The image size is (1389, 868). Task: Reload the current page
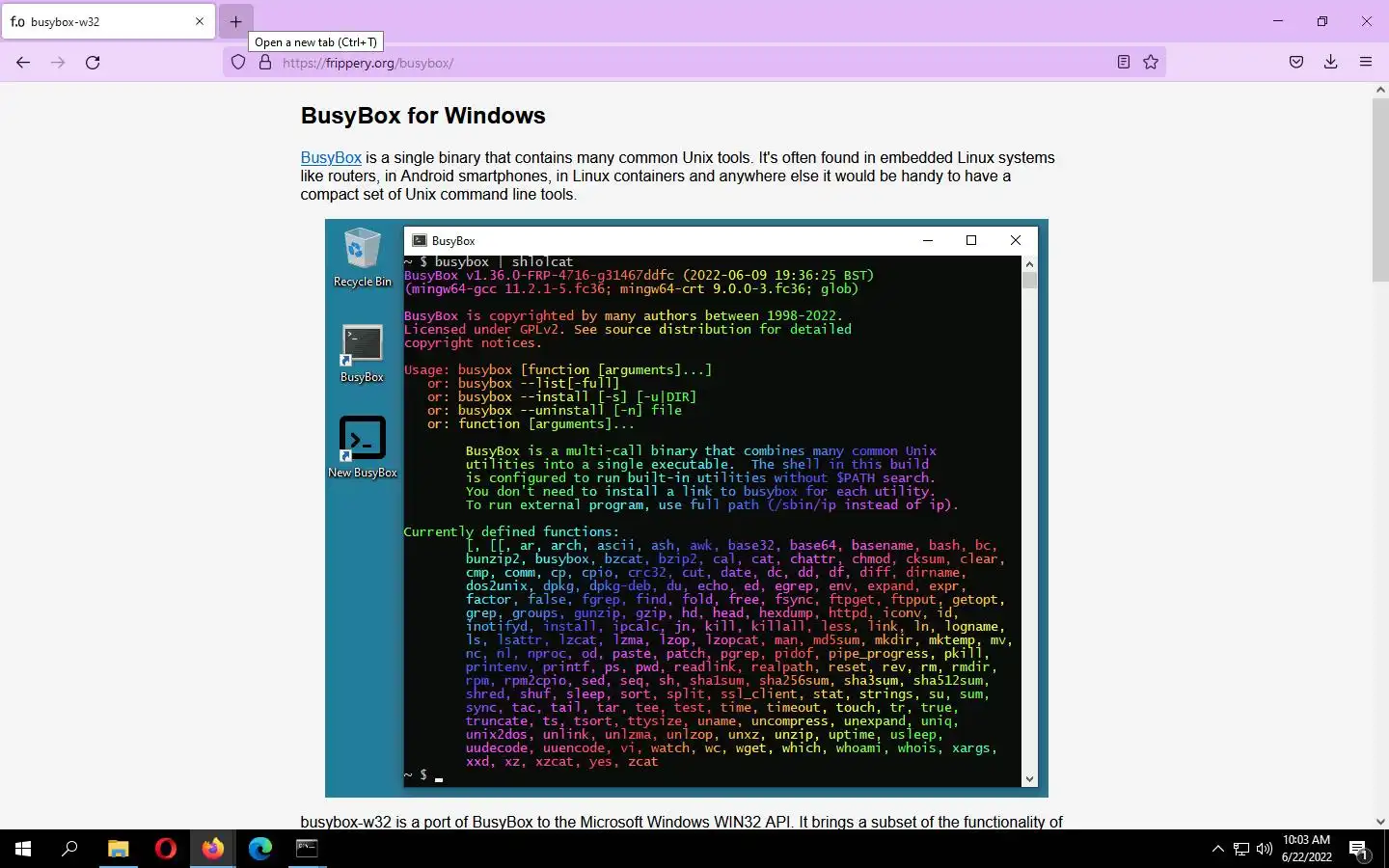(93, 63)
